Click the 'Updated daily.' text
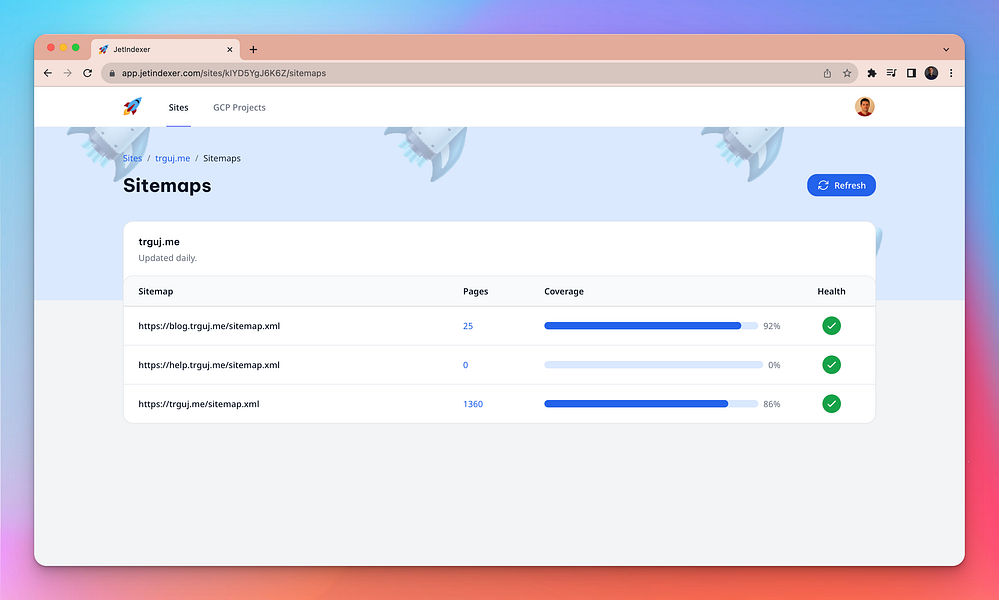 tap(168, 258)
